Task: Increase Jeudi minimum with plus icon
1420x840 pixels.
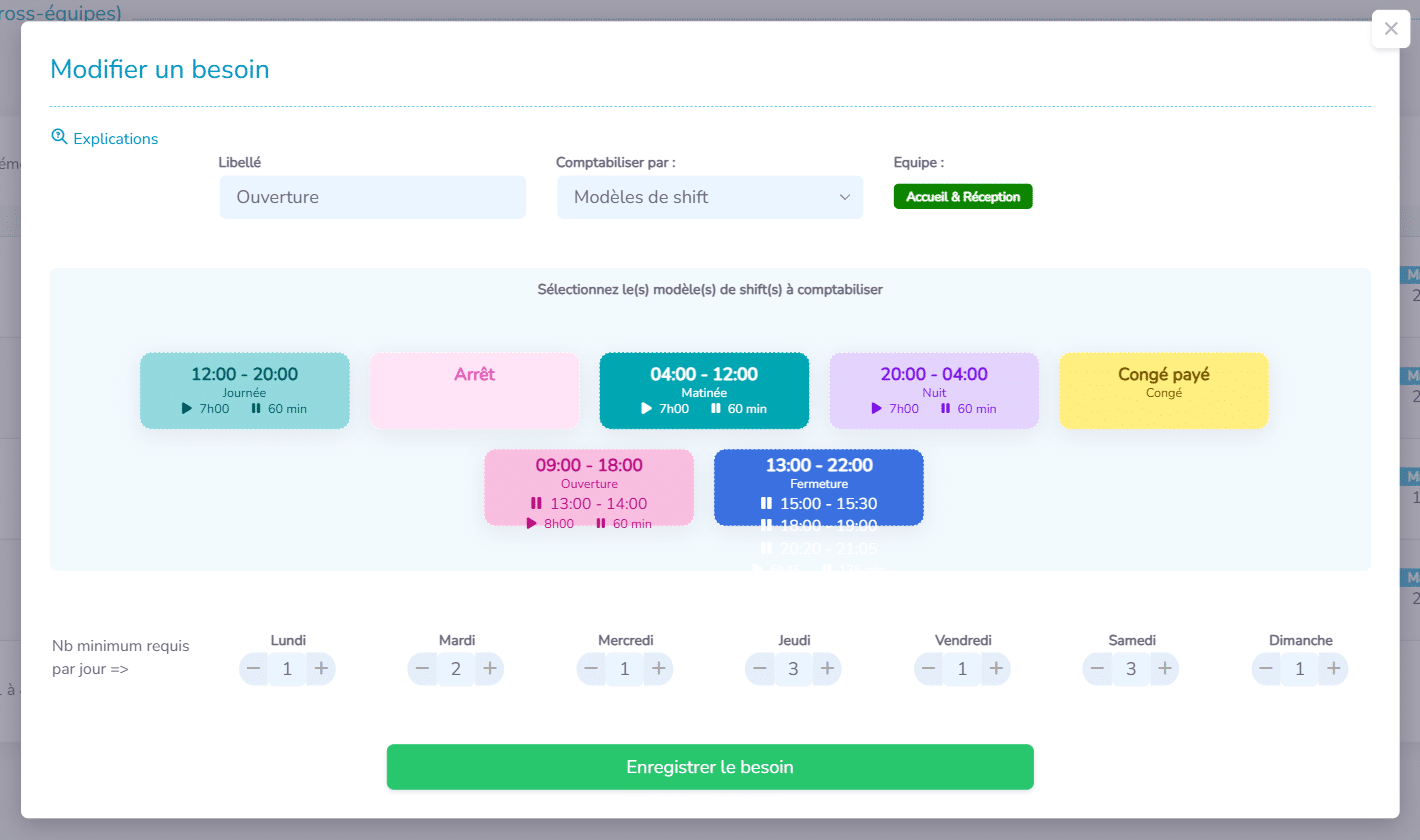Action: [x=827, y=669]
